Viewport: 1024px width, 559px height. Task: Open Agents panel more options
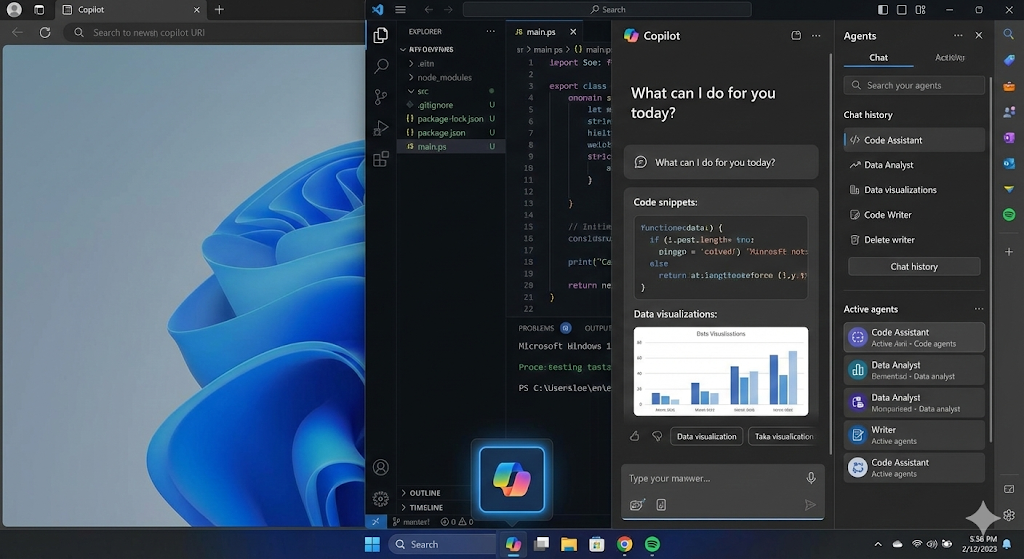click(958, 36)
